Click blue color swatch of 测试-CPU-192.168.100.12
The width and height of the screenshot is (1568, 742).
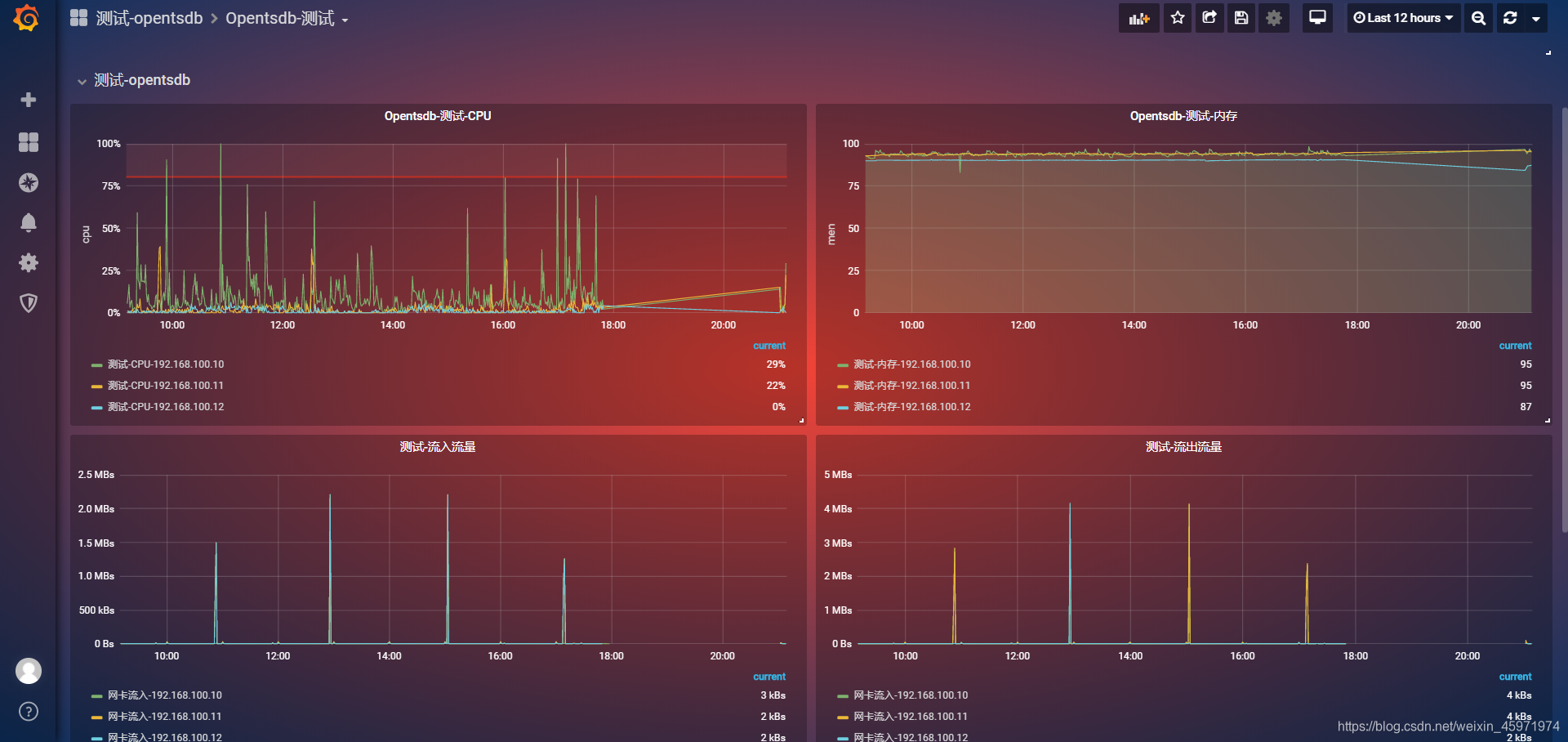coord(97,408)
